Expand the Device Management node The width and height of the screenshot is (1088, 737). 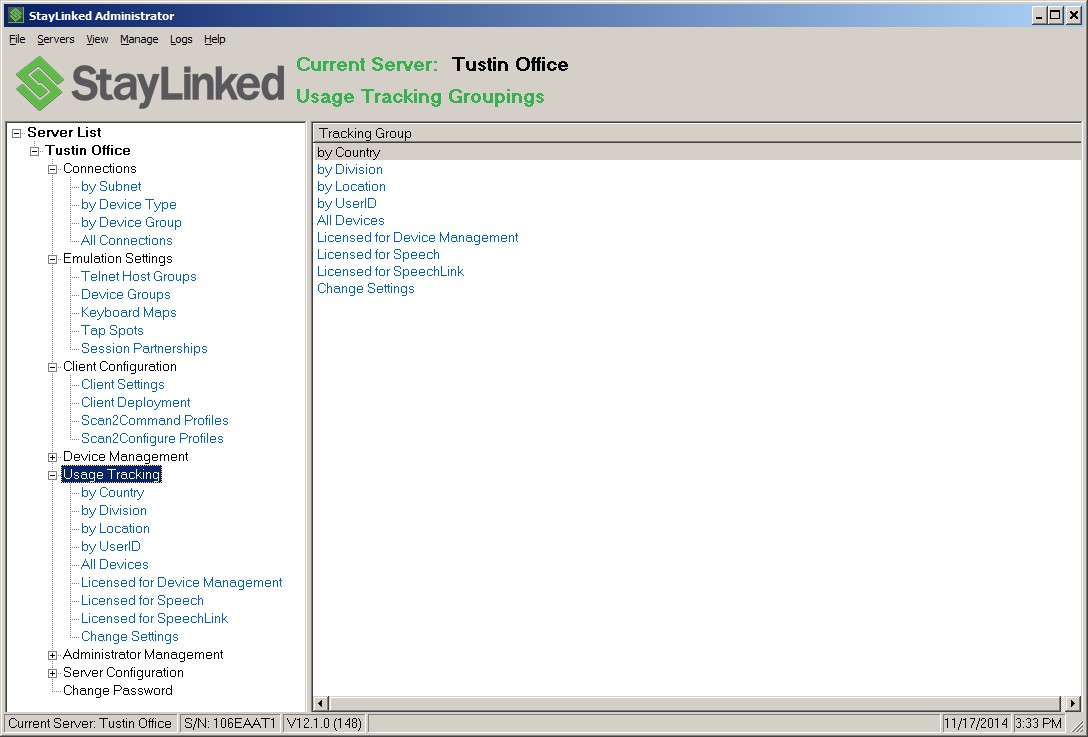[51, 456]
